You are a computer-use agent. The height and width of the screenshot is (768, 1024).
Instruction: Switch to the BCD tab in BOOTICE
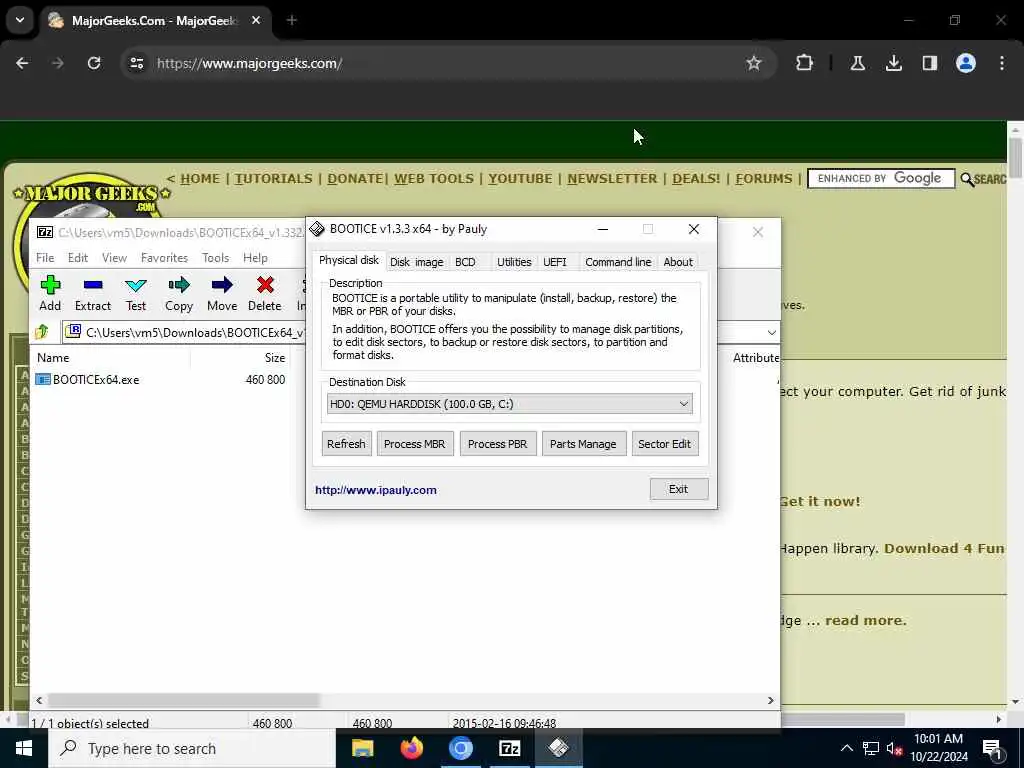(465, 262)
